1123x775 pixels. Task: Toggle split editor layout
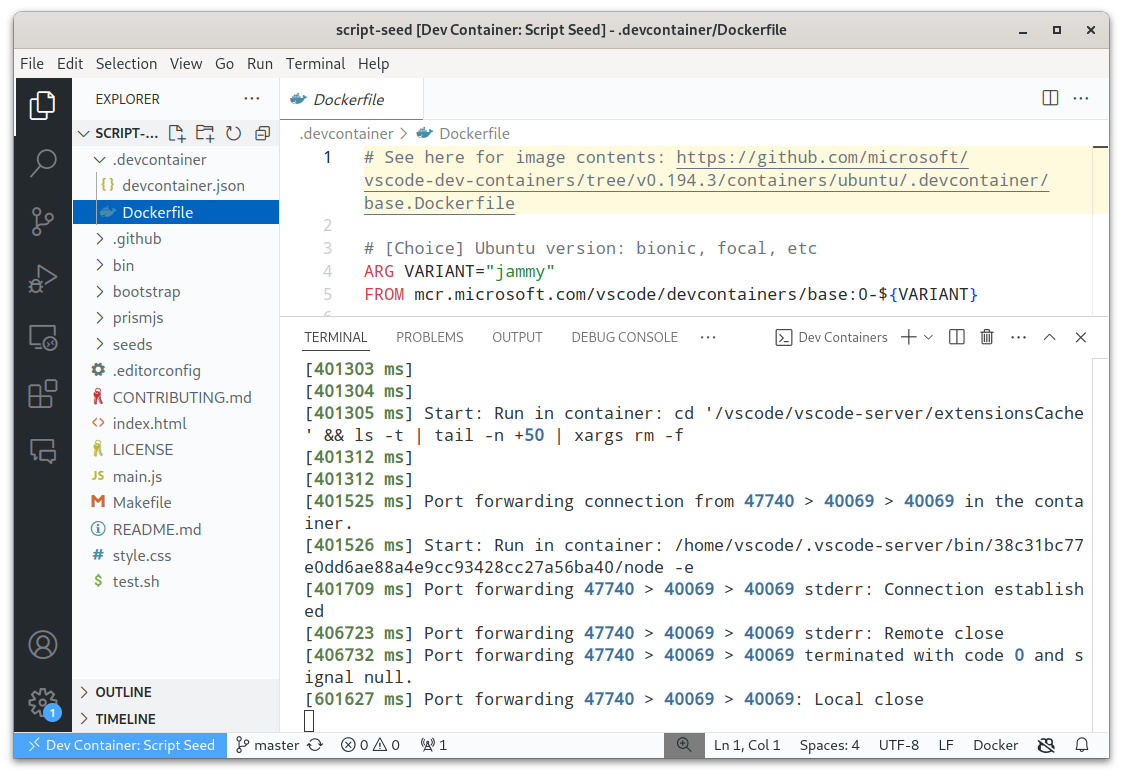pyautogui.click(x=1050, y=98)
